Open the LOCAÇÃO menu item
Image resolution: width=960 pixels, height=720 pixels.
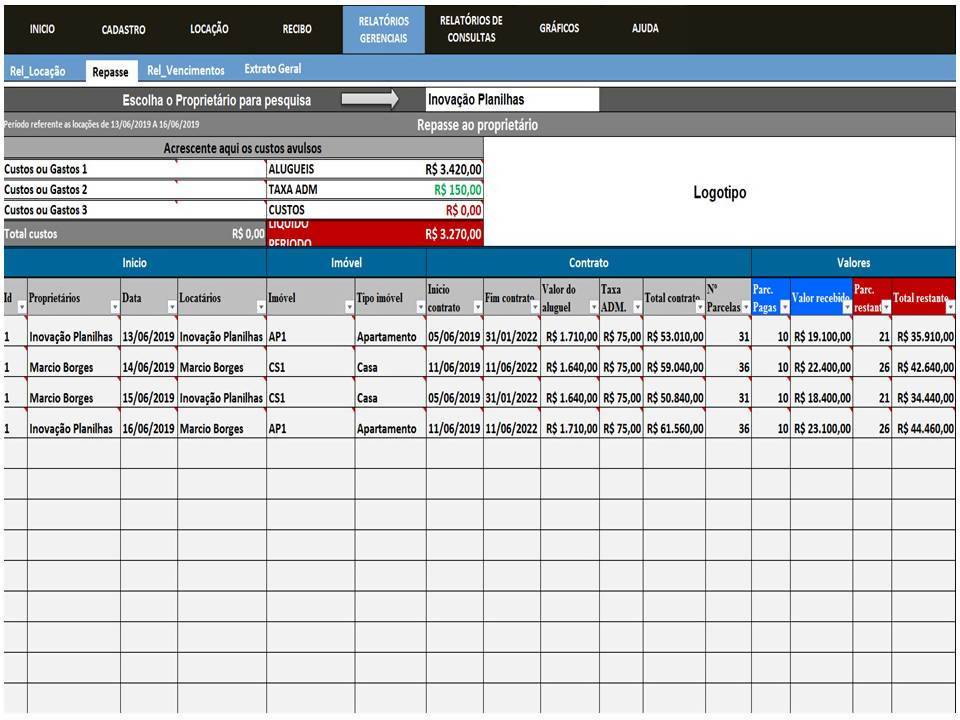coord(209,29)
